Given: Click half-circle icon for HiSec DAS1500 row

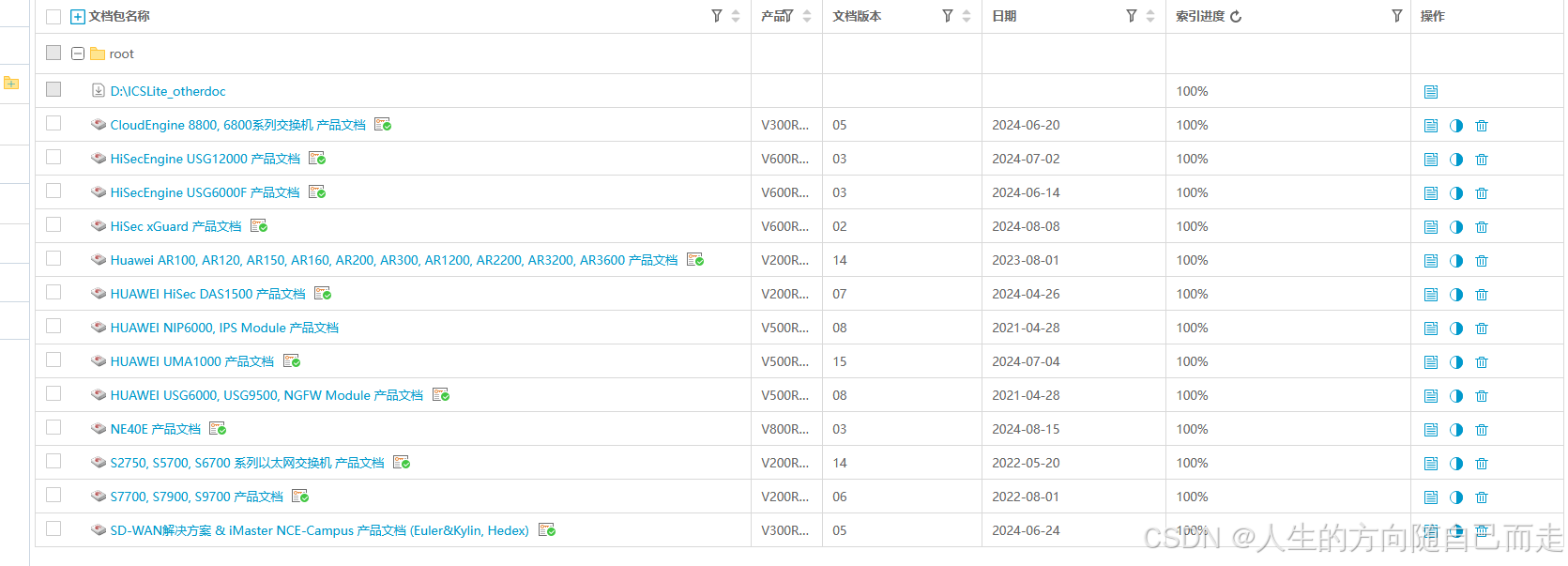Looking at the screenshot, I should [1456, 295].
